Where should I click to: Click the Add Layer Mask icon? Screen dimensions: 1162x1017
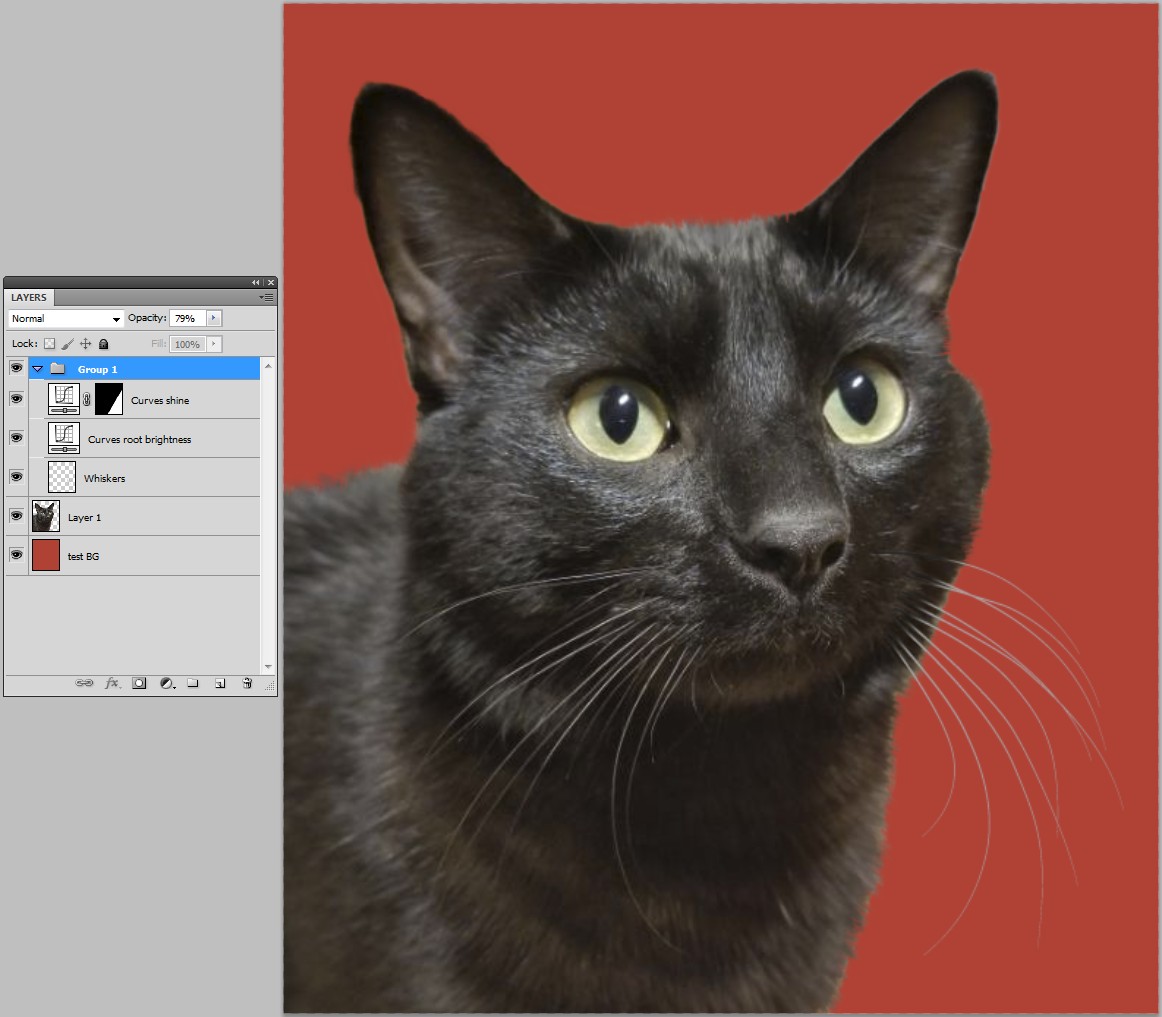point(139,683)
